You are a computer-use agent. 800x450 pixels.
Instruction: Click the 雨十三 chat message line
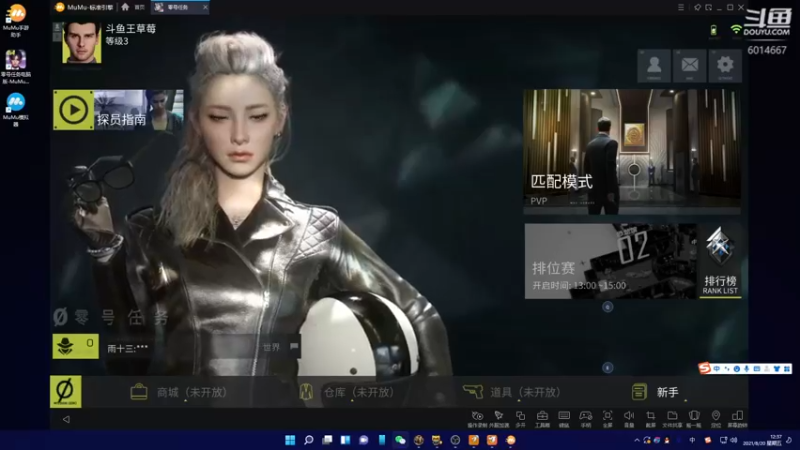(x=128, y=348)
